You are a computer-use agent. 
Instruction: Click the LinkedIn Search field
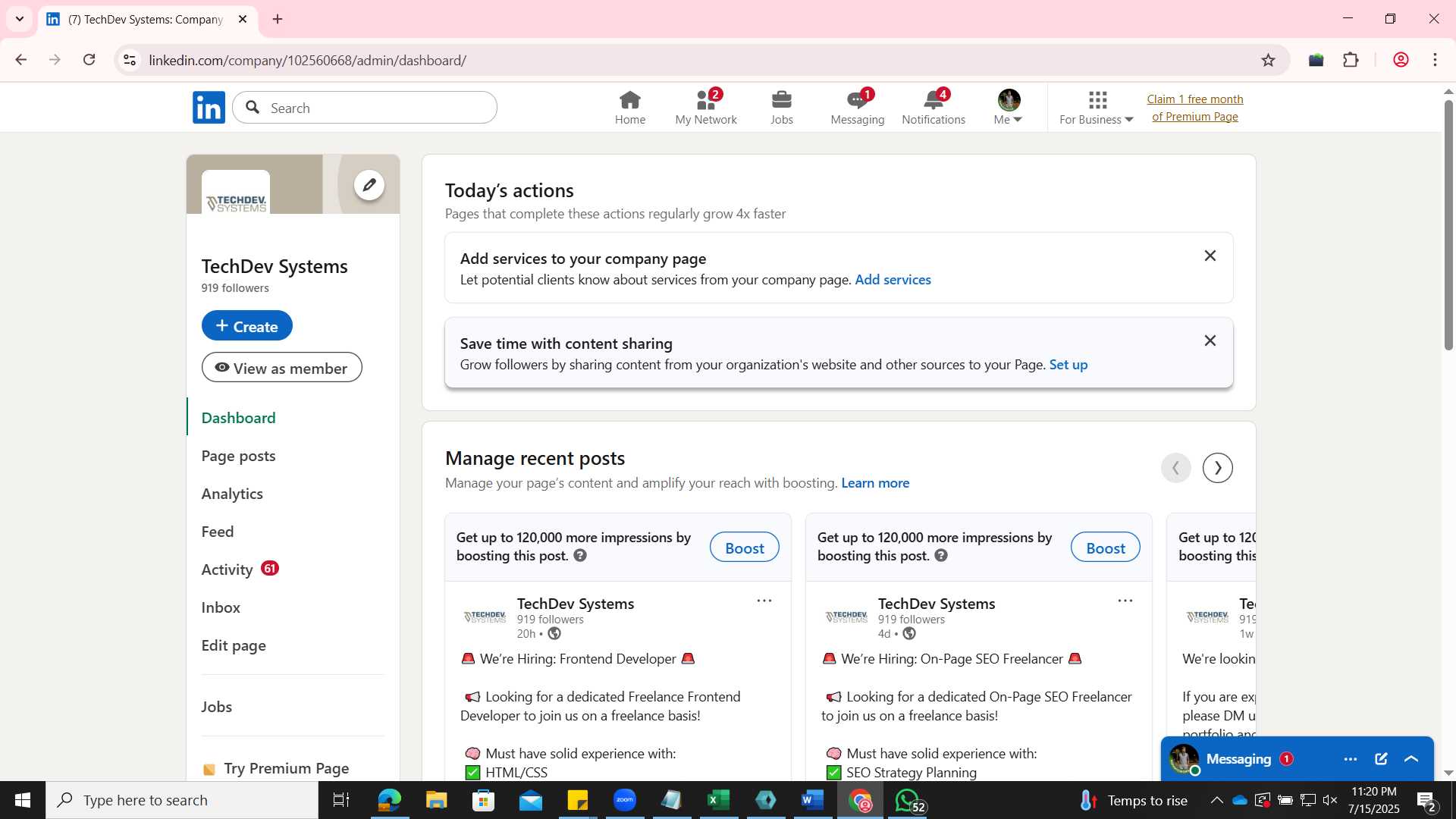click(365, 108)
